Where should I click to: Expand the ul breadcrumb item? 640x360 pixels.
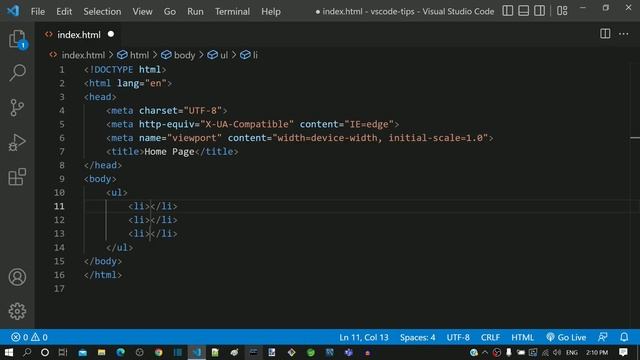pos(218,55)
